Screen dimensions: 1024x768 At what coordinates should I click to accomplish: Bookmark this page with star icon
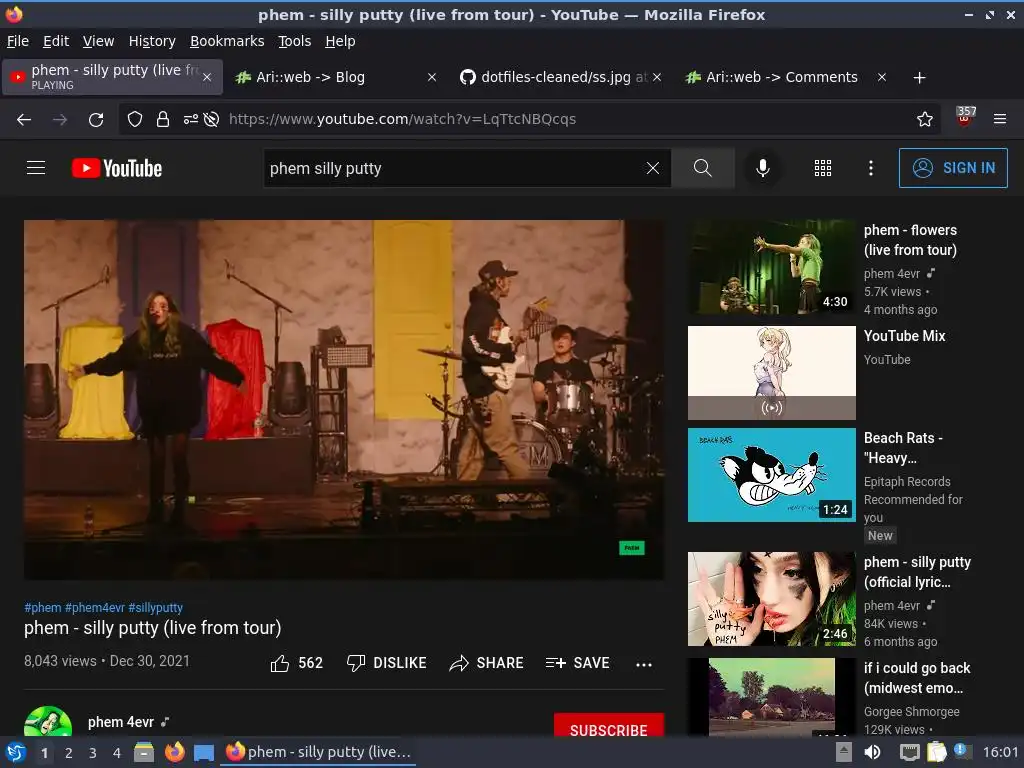(924, 119)
